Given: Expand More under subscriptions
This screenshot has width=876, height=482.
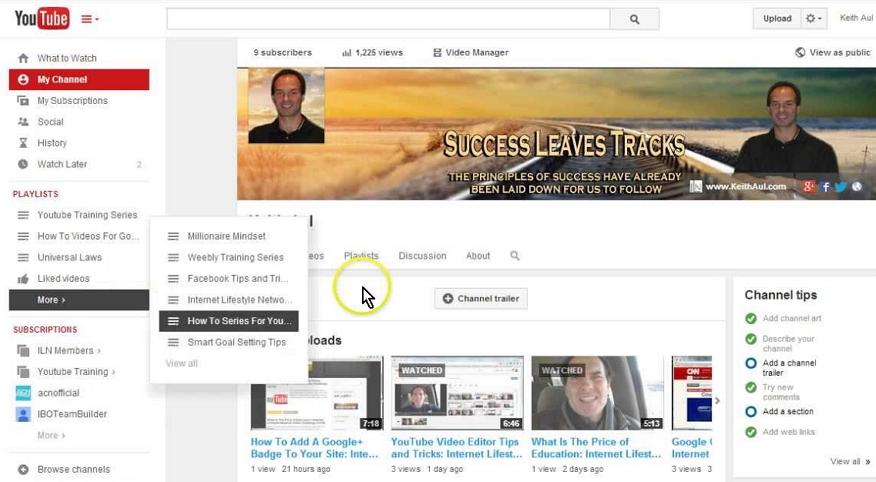Looking at the screenshot, I should [51, 435].
